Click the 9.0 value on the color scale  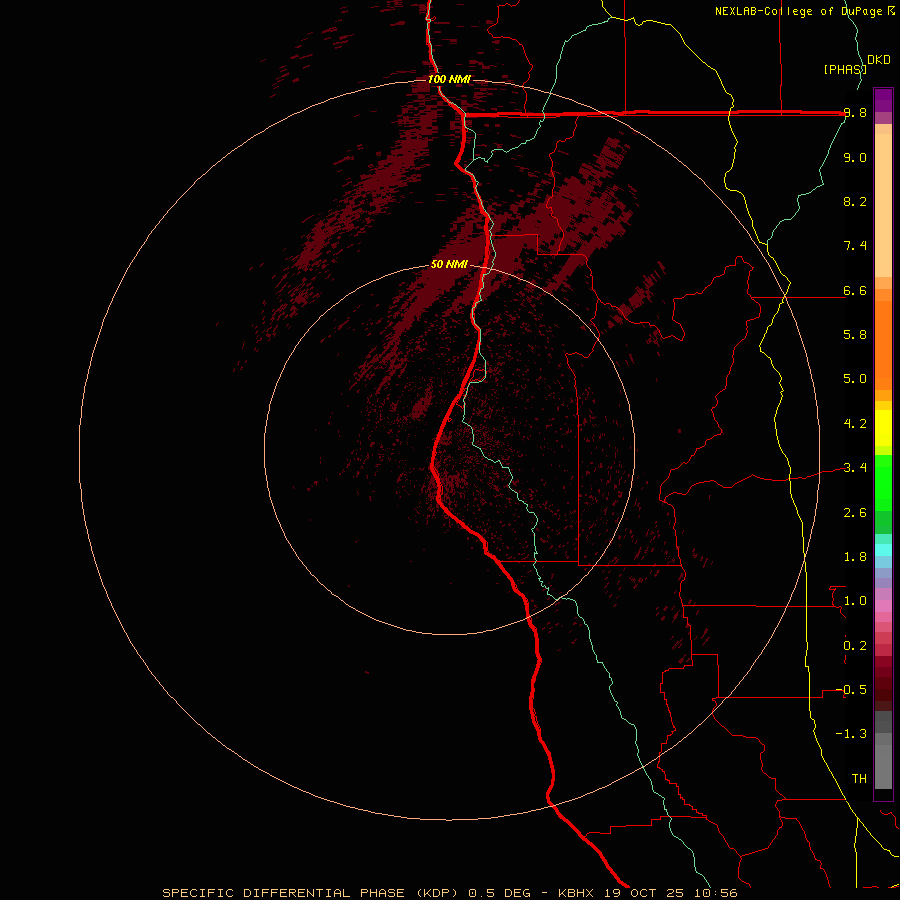click(x=855, y=157)
